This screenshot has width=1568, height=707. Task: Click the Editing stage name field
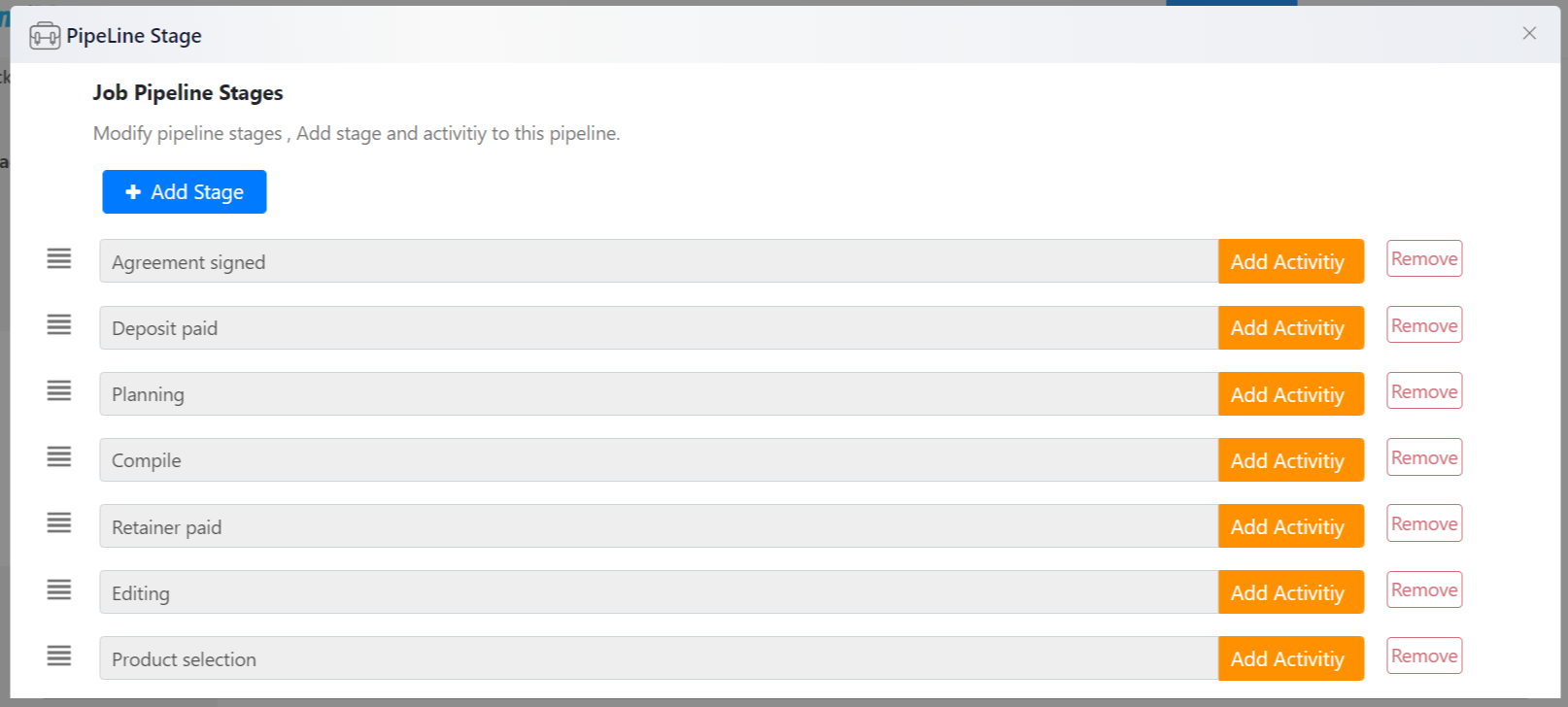pyautogui.click(x=659, y=592)
